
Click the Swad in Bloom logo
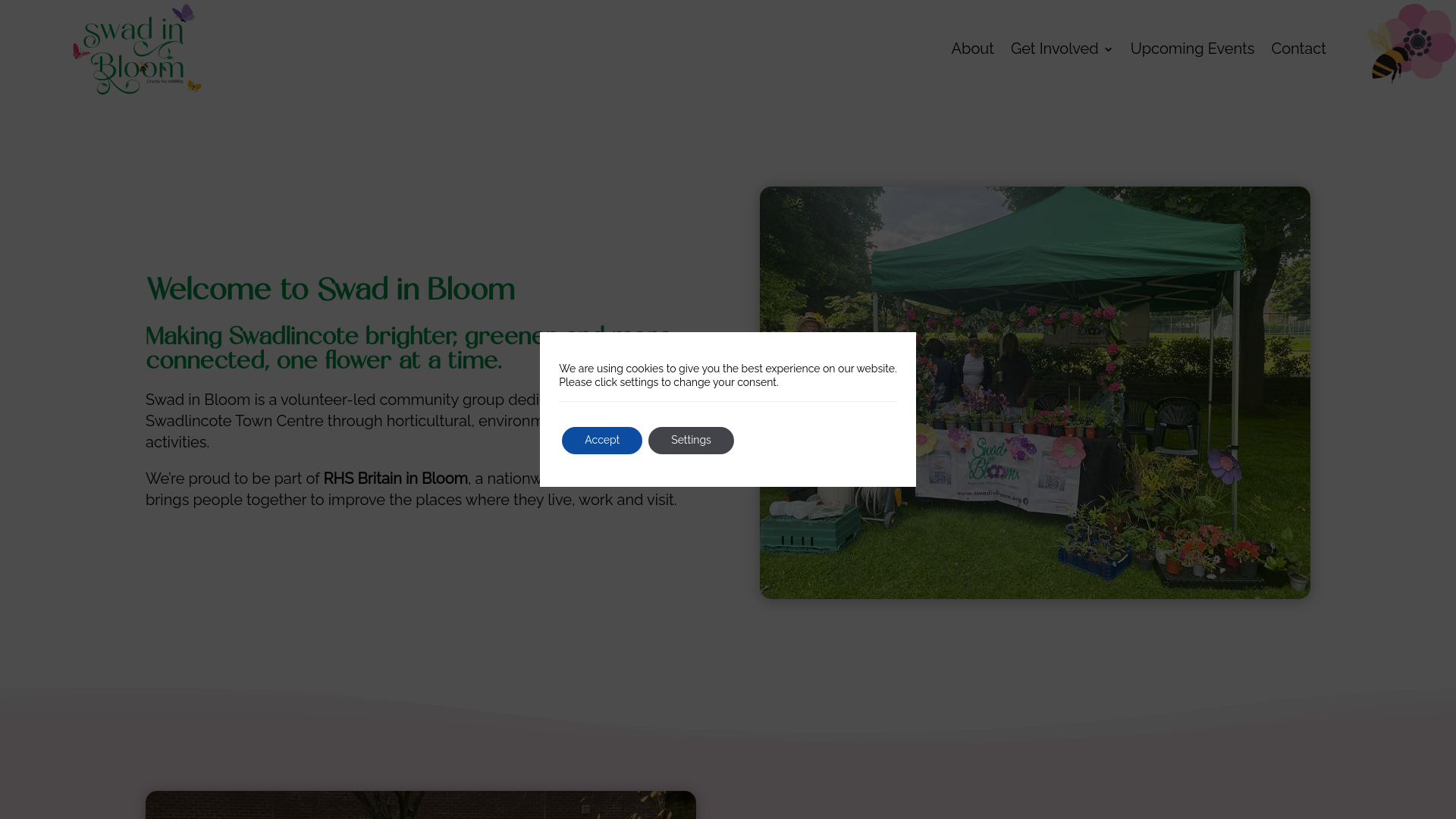[x=137, y=49]
